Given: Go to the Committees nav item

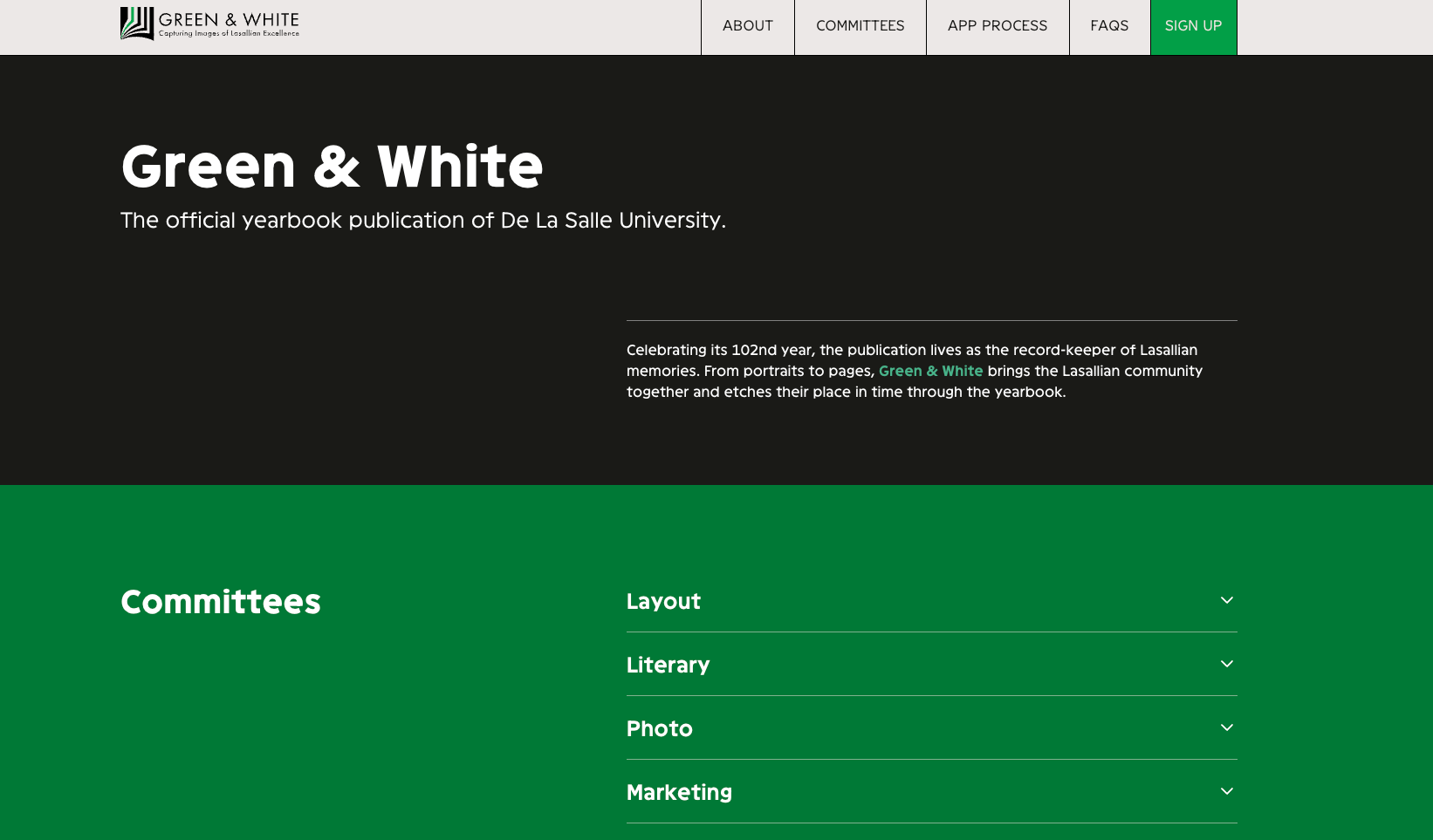Looking at the screenshot, I should tap(860, 27).
